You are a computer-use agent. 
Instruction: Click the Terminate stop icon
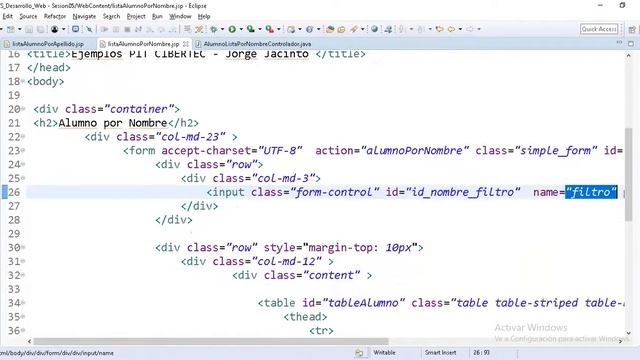127,29
